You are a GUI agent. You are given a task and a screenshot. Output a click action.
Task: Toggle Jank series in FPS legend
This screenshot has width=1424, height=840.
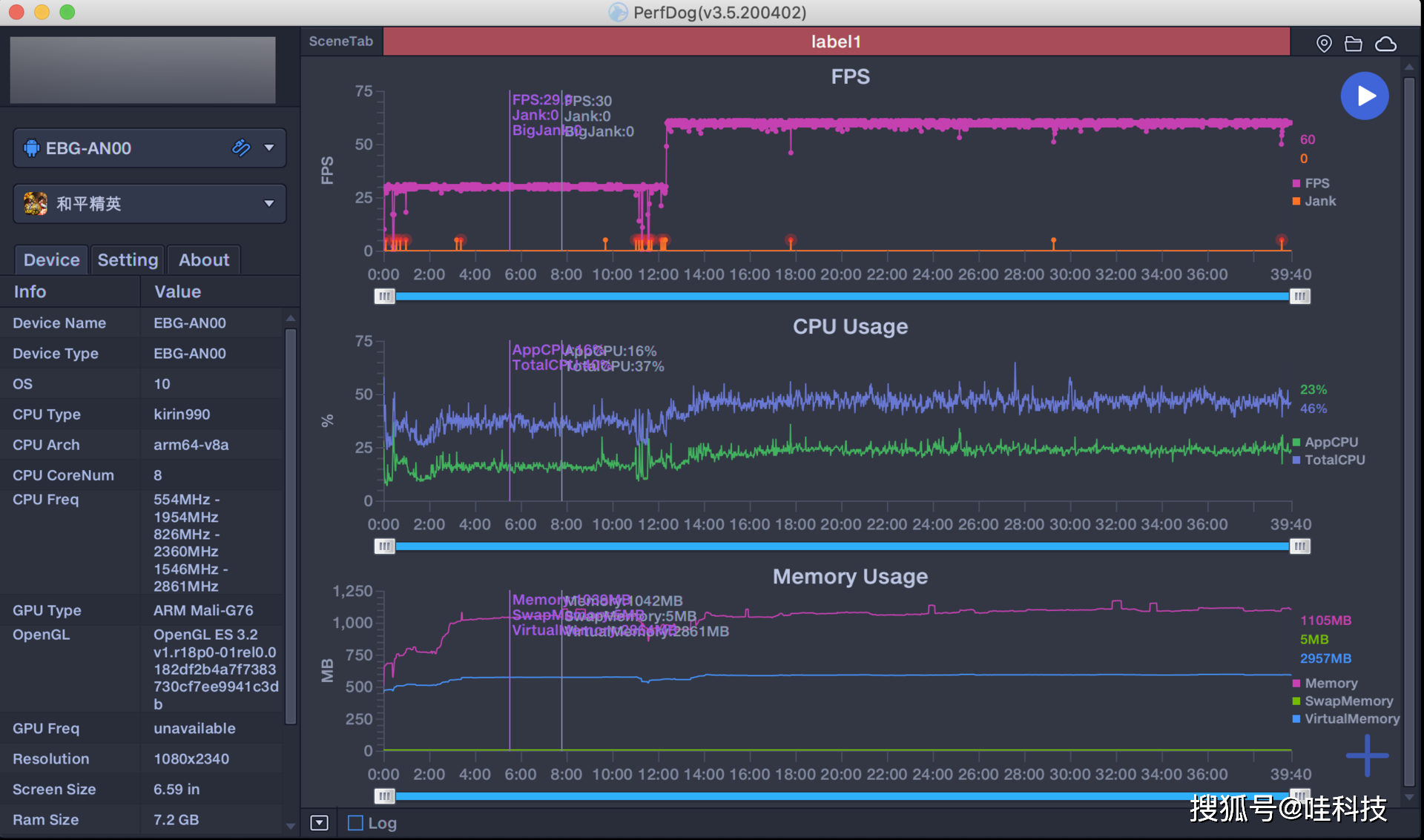coord(1319,201)
